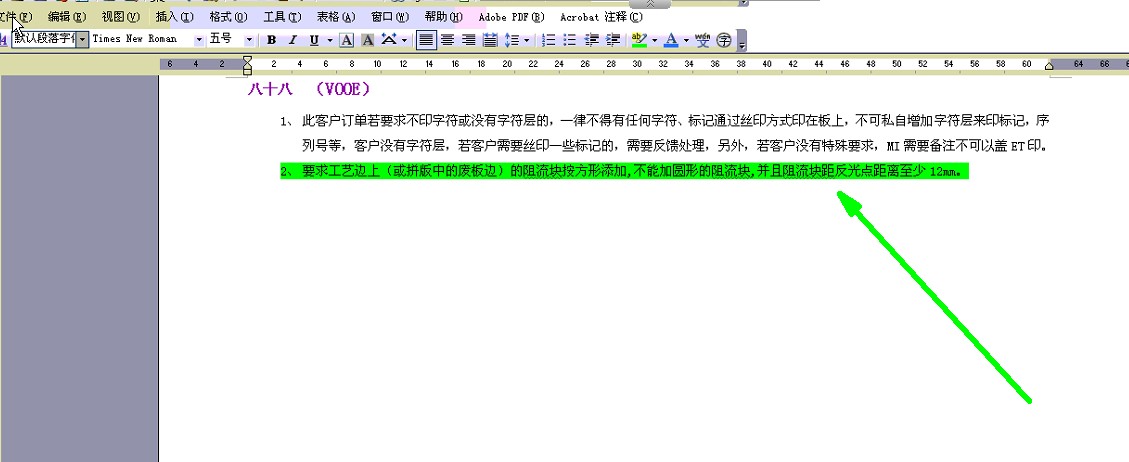
Task: Apply numbered list formatting
Action: [x=549, y=40]
